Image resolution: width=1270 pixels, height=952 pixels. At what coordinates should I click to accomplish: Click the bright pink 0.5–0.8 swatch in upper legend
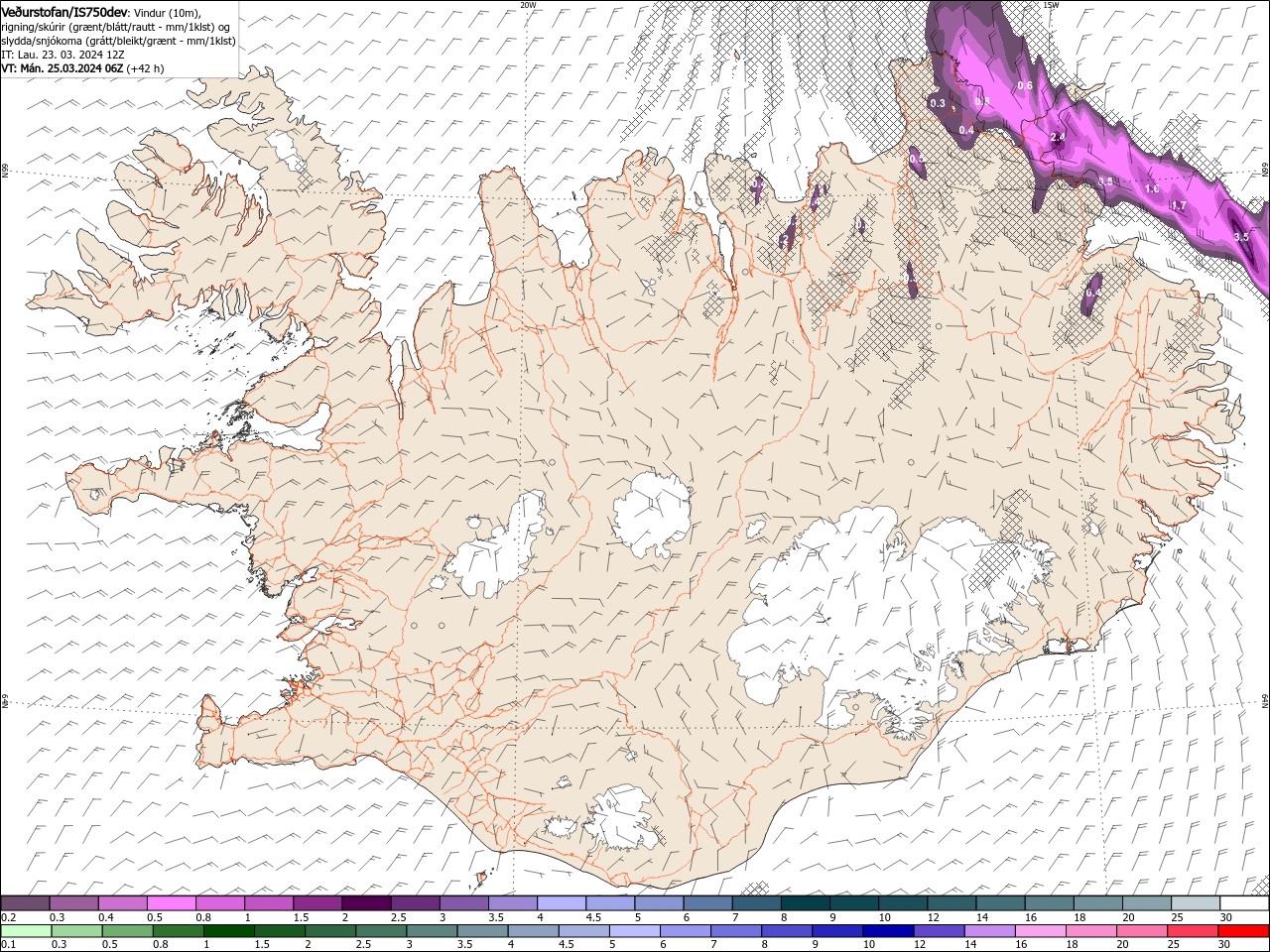(171, 903)
